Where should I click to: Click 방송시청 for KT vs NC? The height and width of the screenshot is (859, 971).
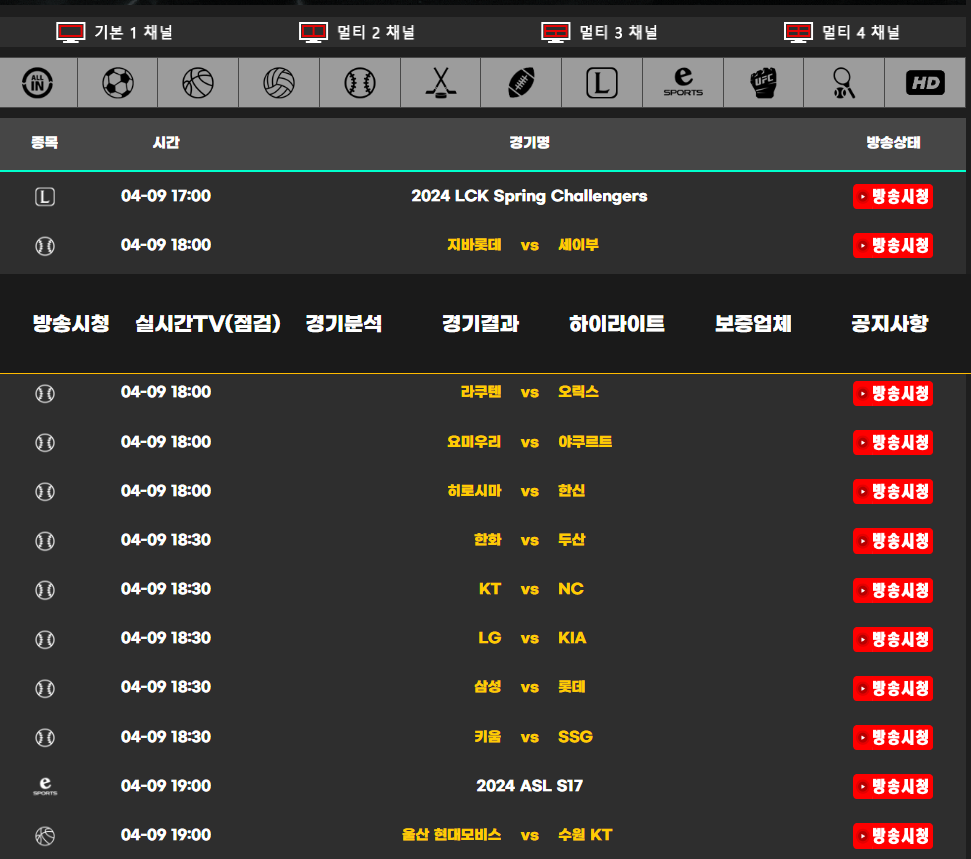pos(893,590)
